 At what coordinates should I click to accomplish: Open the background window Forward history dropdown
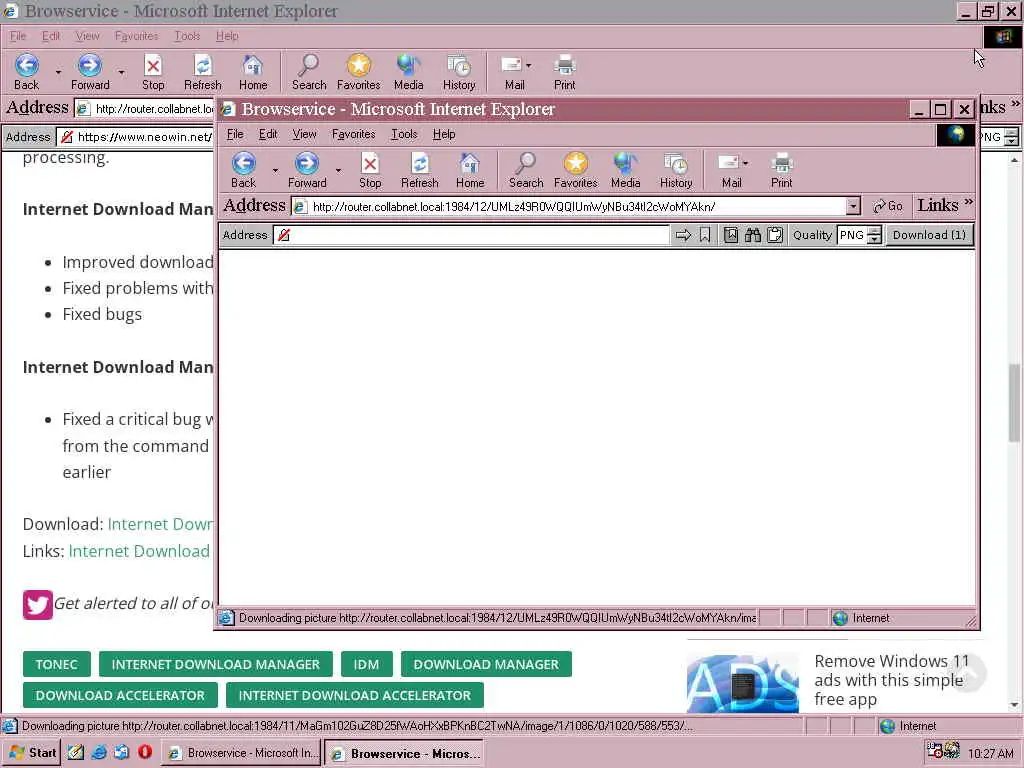click(x=121, y=72)
